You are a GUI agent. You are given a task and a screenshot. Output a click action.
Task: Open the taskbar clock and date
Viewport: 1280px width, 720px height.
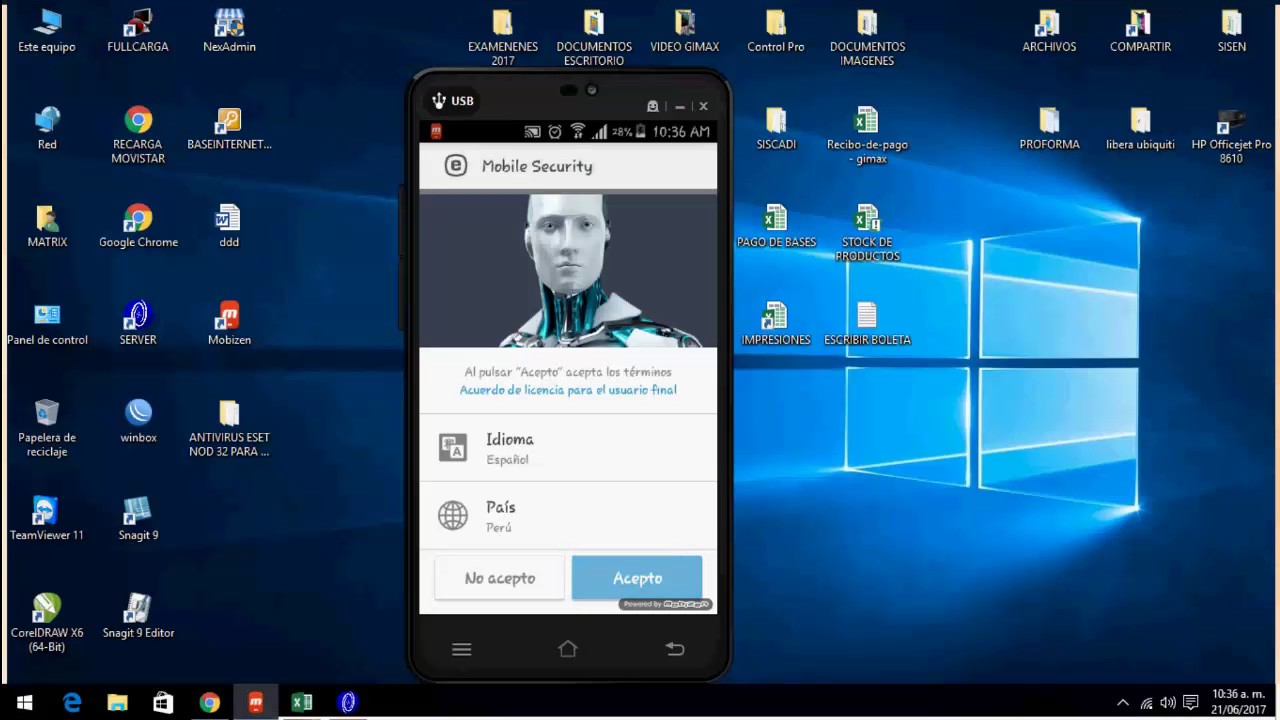point(1238,702)
